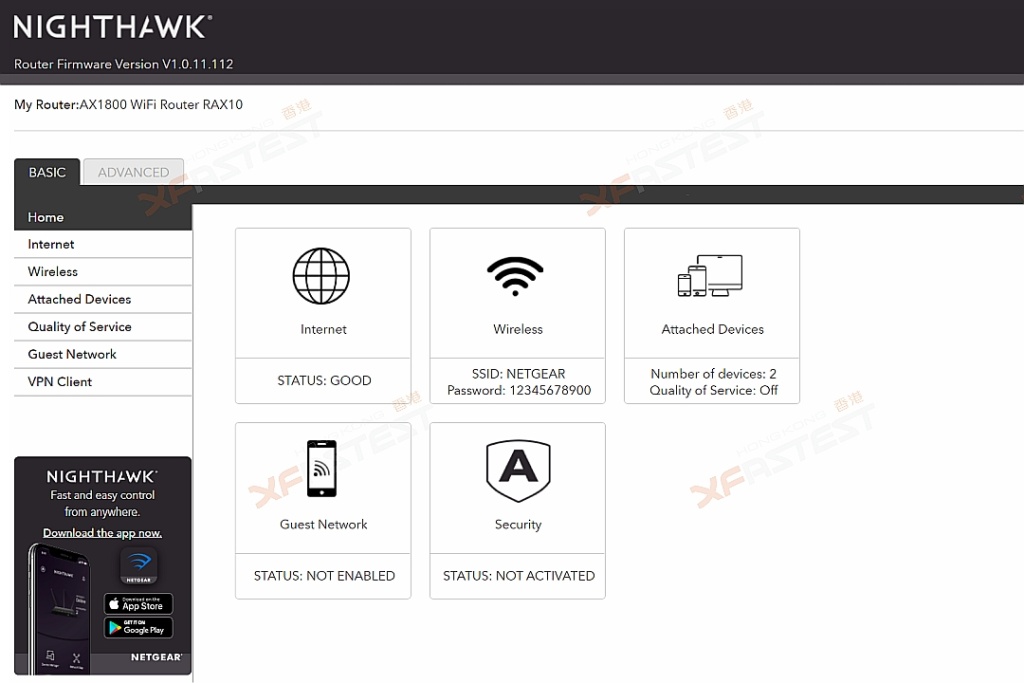Switch to the ADVANCED tab
The image size is (1024, 683).
coord(133,172)
